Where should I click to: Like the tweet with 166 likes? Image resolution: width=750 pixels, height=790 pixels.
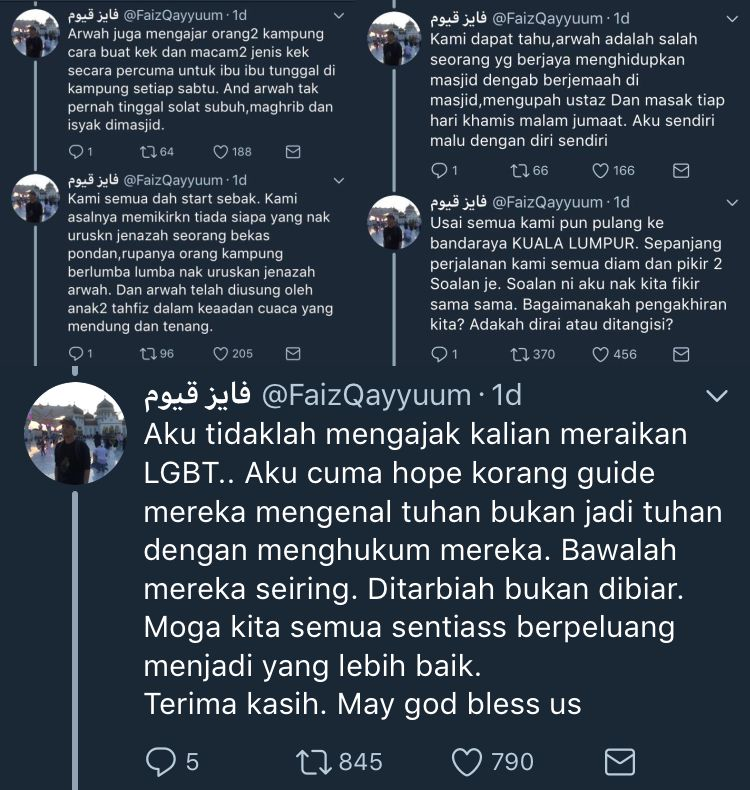[x=600, y=171]
